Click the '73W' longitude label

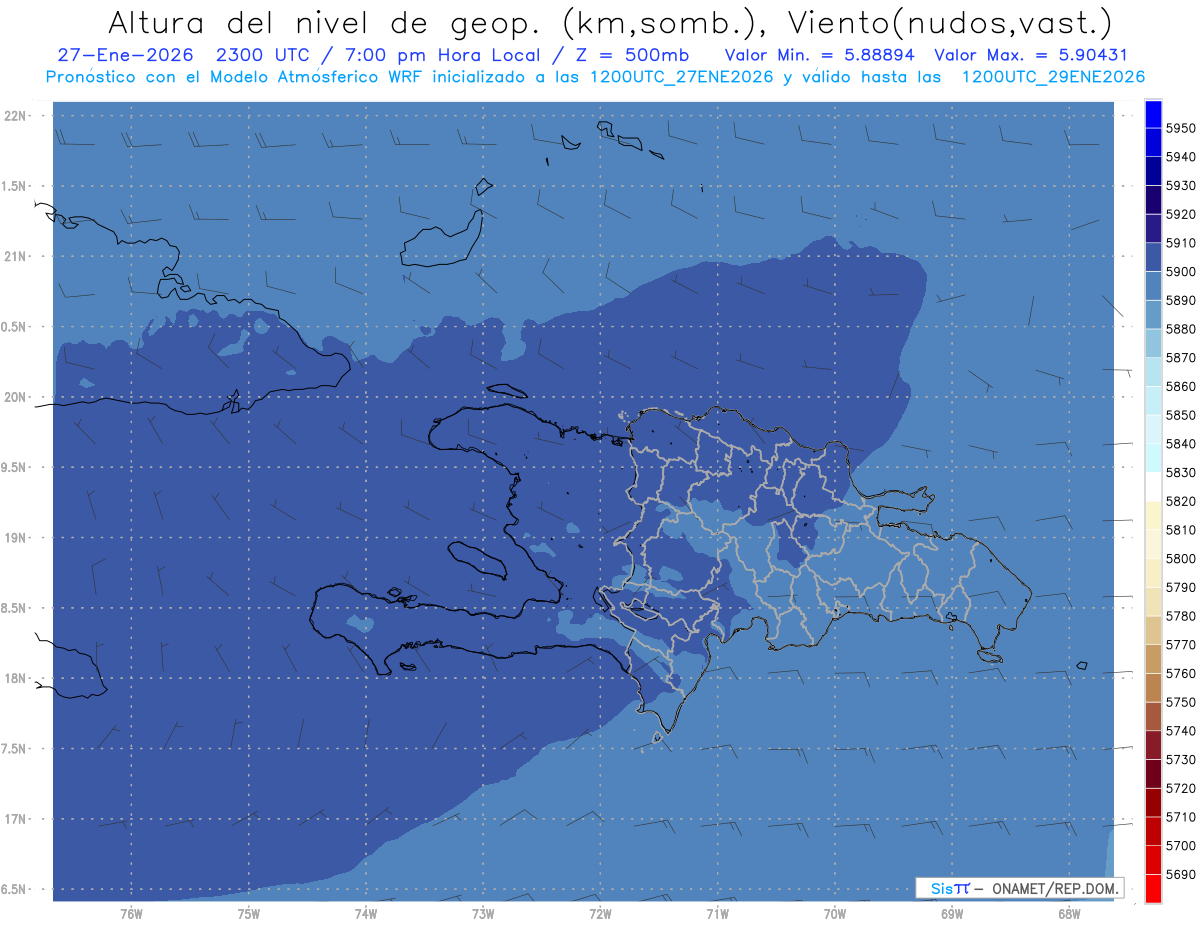tap(483, 914)
